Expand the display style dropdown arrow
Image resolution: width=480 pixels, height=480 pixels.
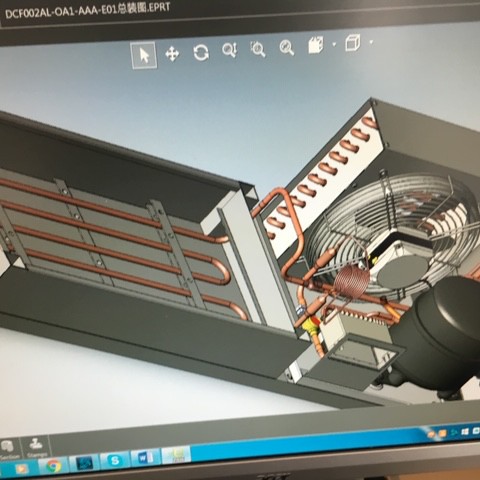click(x=371, y=42)
